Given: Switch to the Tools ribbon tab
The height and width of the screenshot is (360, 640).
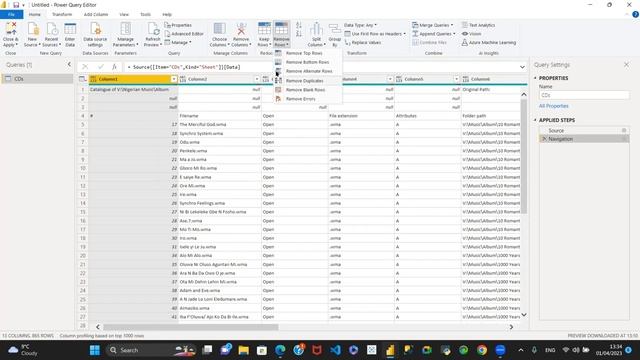Looking at the screenshot, I should pos(145,15).
